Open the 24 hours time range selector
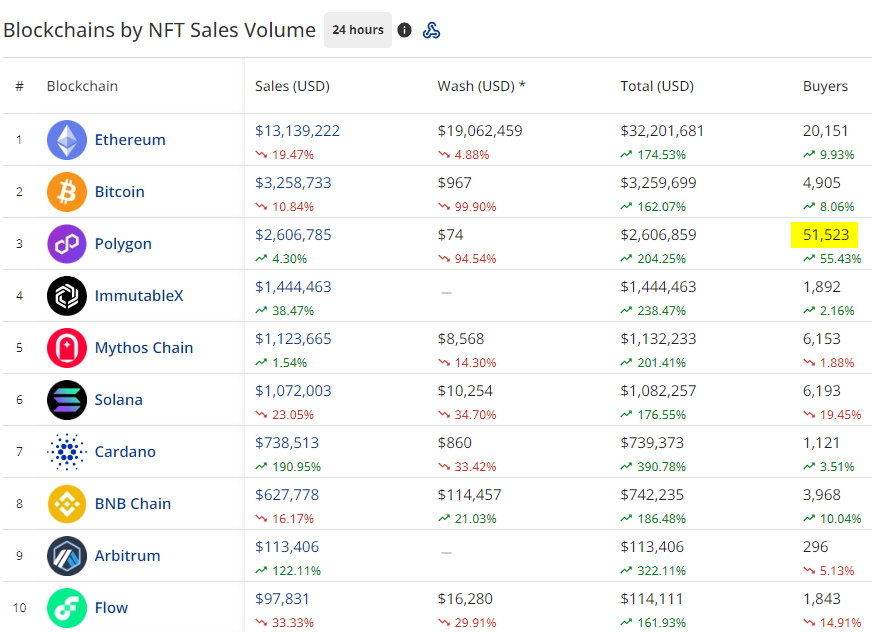 358,30
